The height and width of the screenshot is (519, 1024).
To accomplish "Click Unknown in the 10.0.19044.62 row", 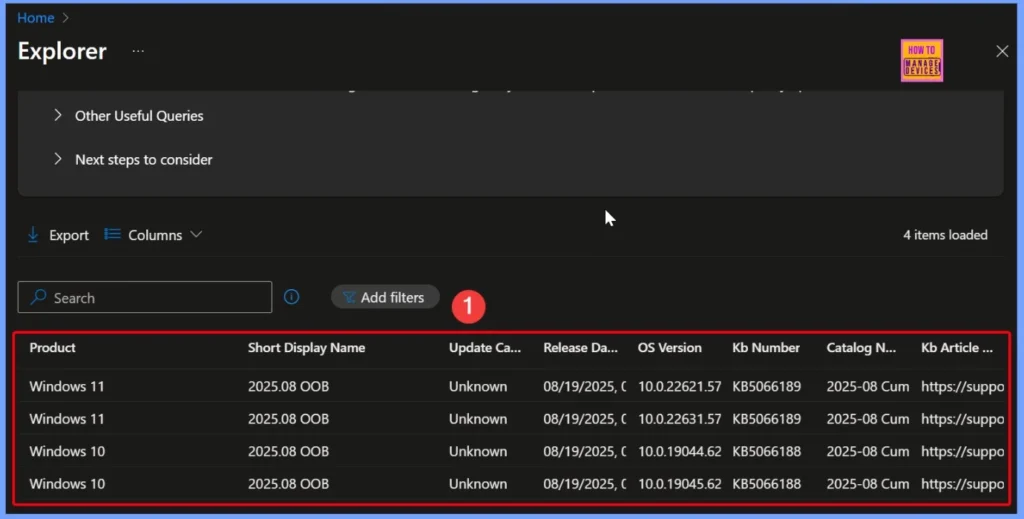I will coord(477,452).
